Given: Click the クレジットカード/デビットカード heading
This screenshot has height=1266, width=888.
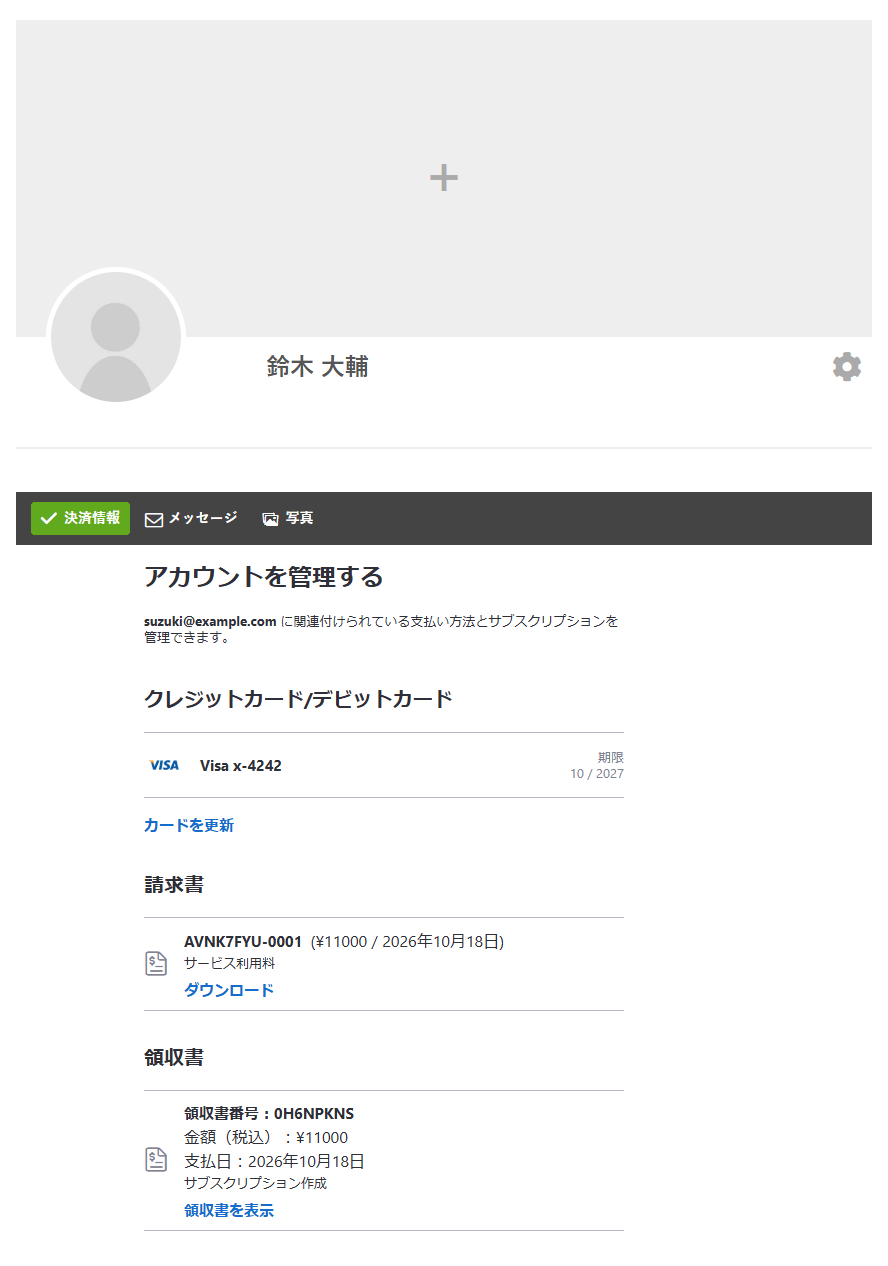Looking at the screenshot, I should 298,698.
